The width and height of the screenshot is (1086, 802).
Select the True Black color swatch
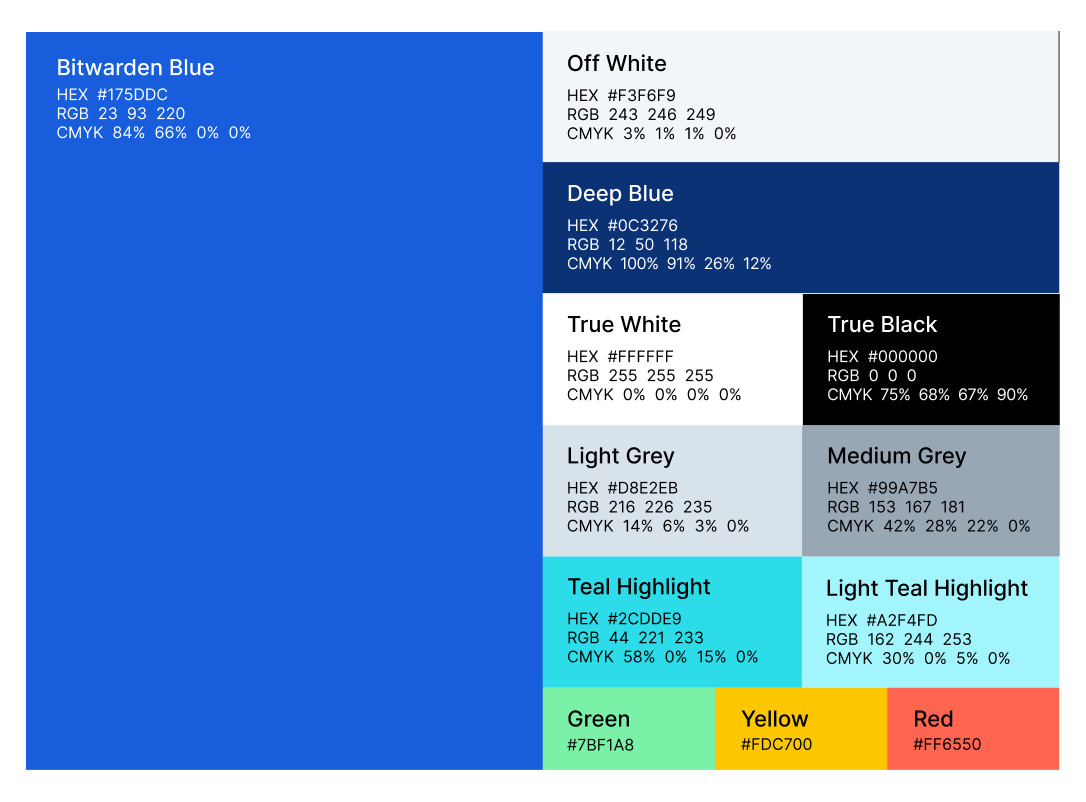pyautogui.click(x=930, y=359)
